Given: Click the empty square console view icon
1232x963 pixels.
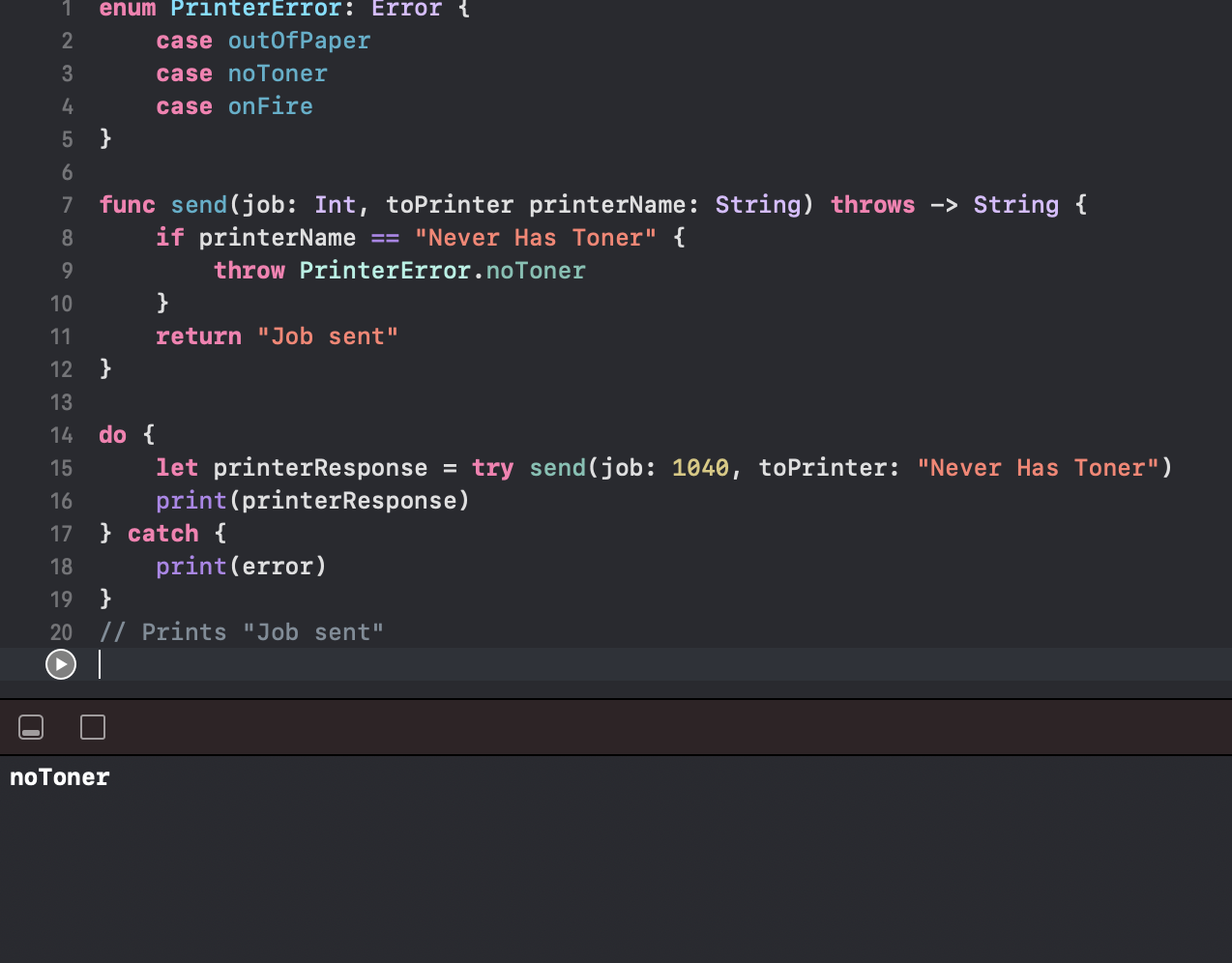Looking at the screenshot, I should click(x=93, y=727).
